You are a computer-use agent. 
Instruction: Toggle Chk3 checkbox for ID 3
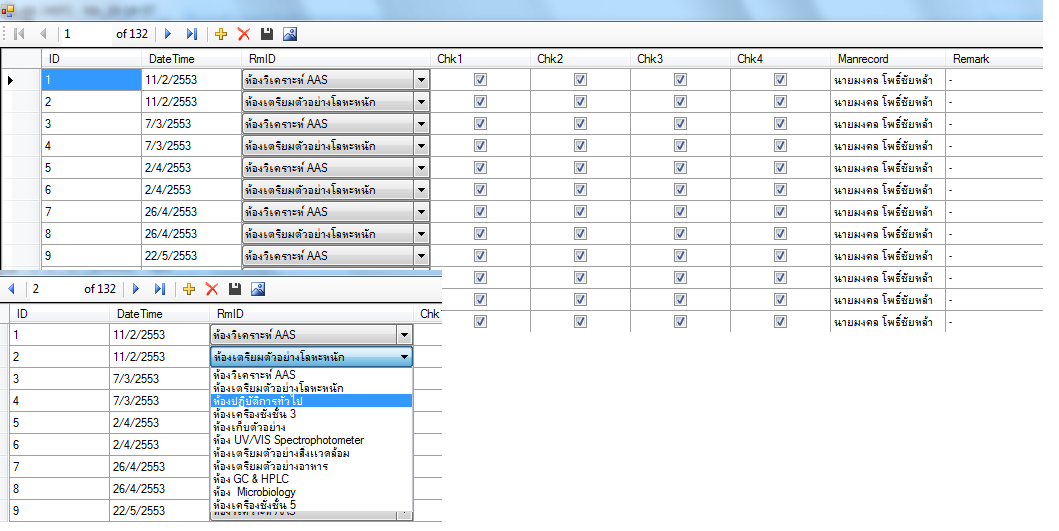tap(680, 124)
